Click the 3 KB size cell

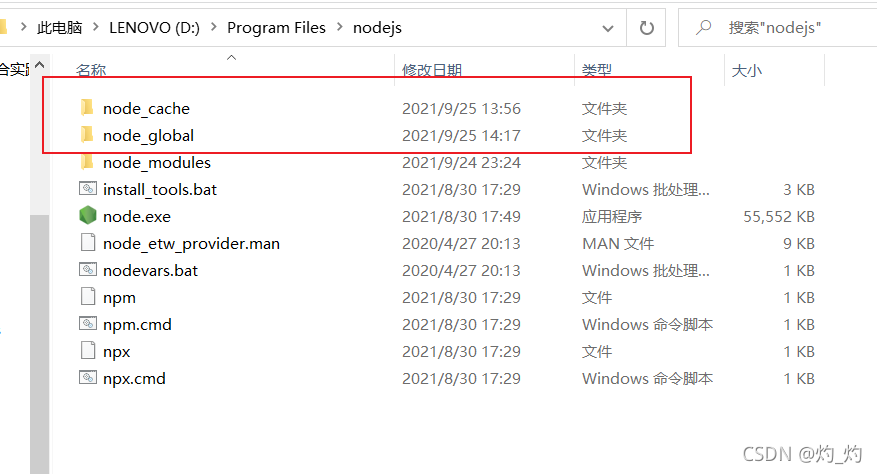[799, 190]
